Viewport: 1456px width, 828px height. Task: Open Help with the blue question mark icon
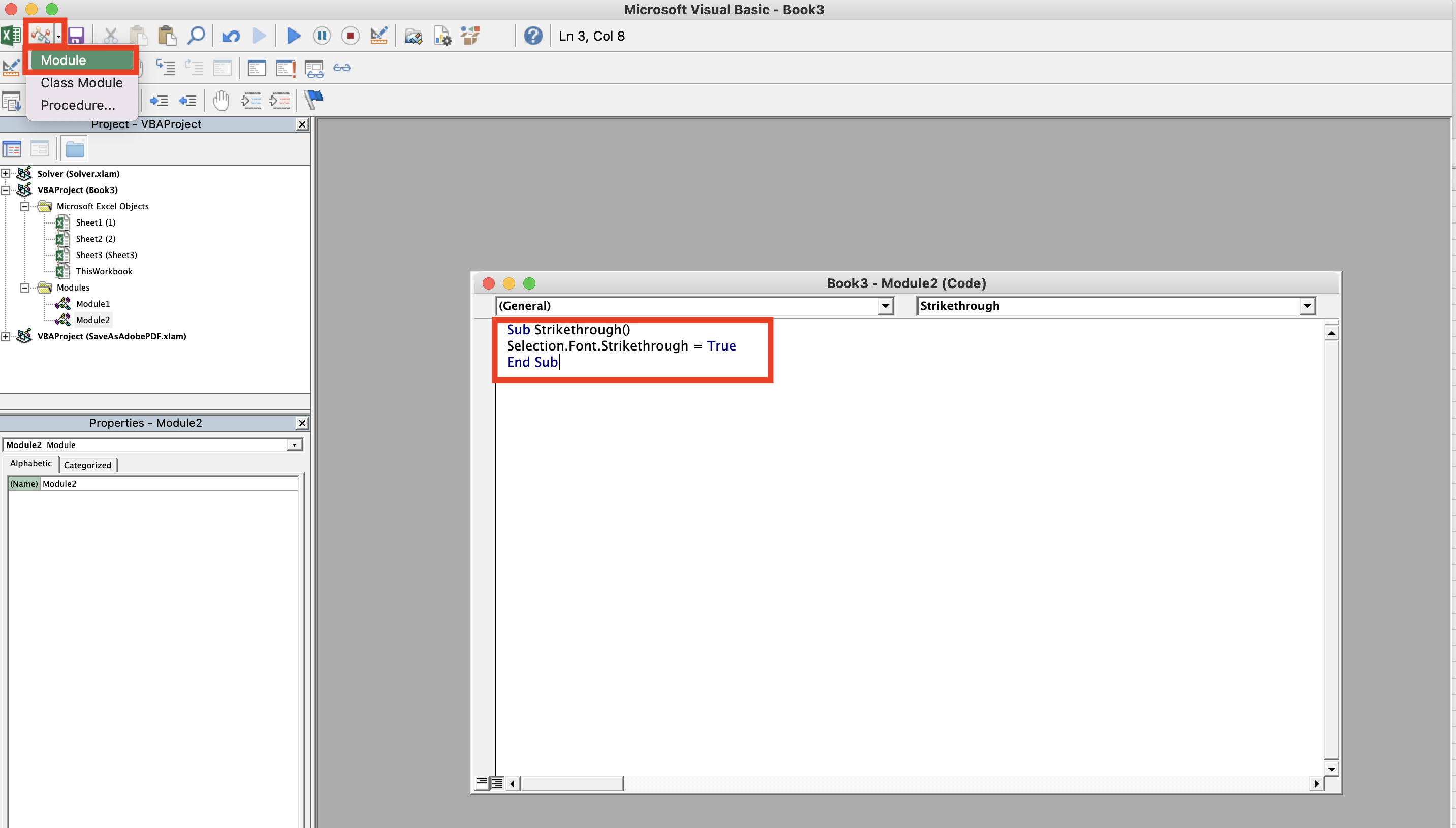(x=533, y=36)
